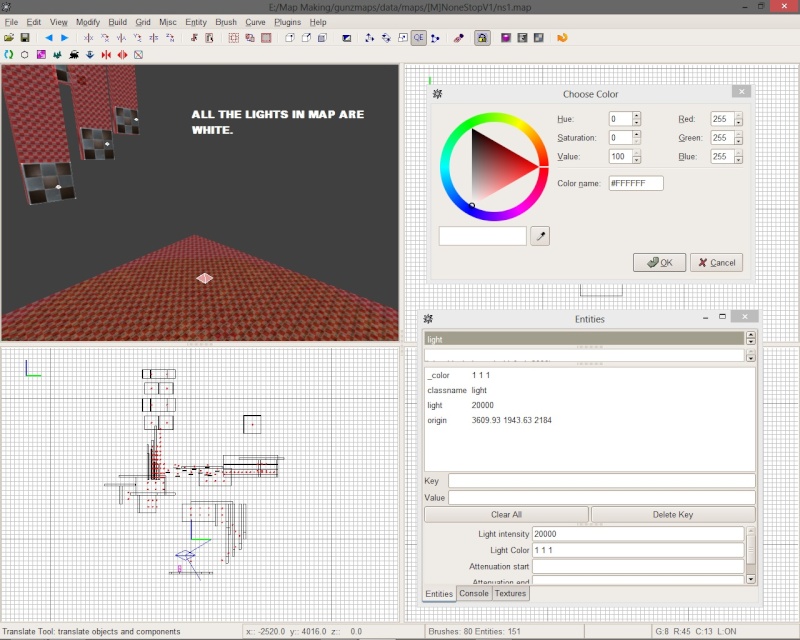
Task: Confirm color with OK button
Action: click(659, 262)
